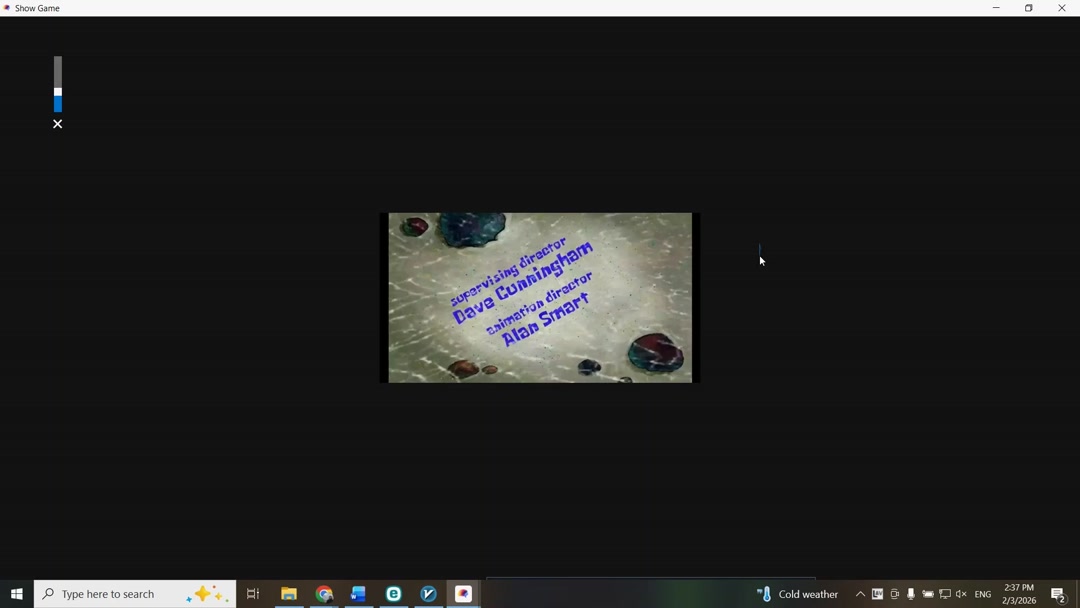Adjust the vertical volume slider

(58, 84)
